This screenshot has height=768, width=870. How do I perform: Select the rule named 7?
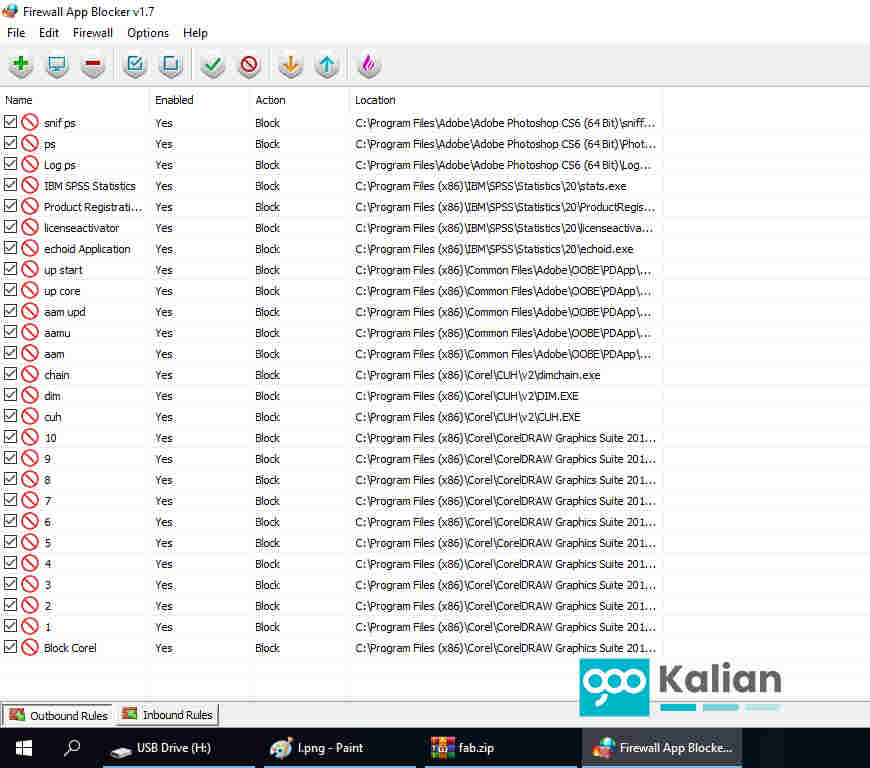(x=332, y=501)
